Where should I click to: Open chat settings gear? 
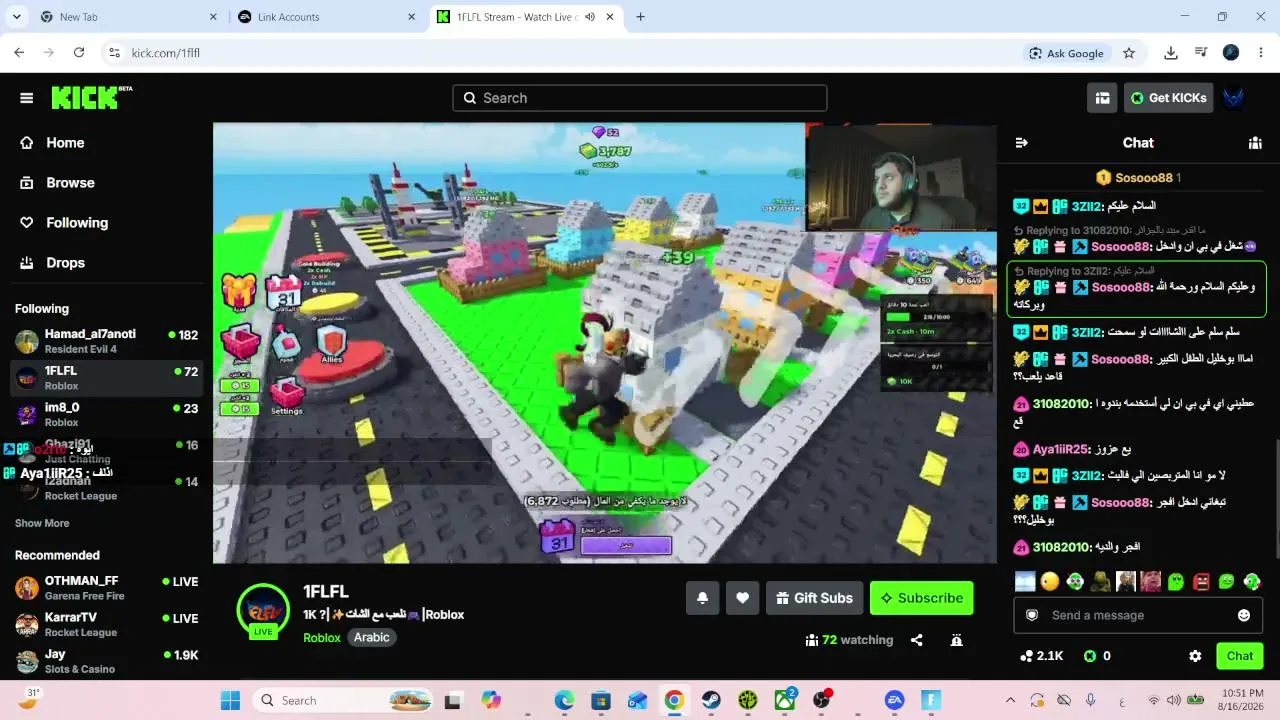click(1195, 656)
